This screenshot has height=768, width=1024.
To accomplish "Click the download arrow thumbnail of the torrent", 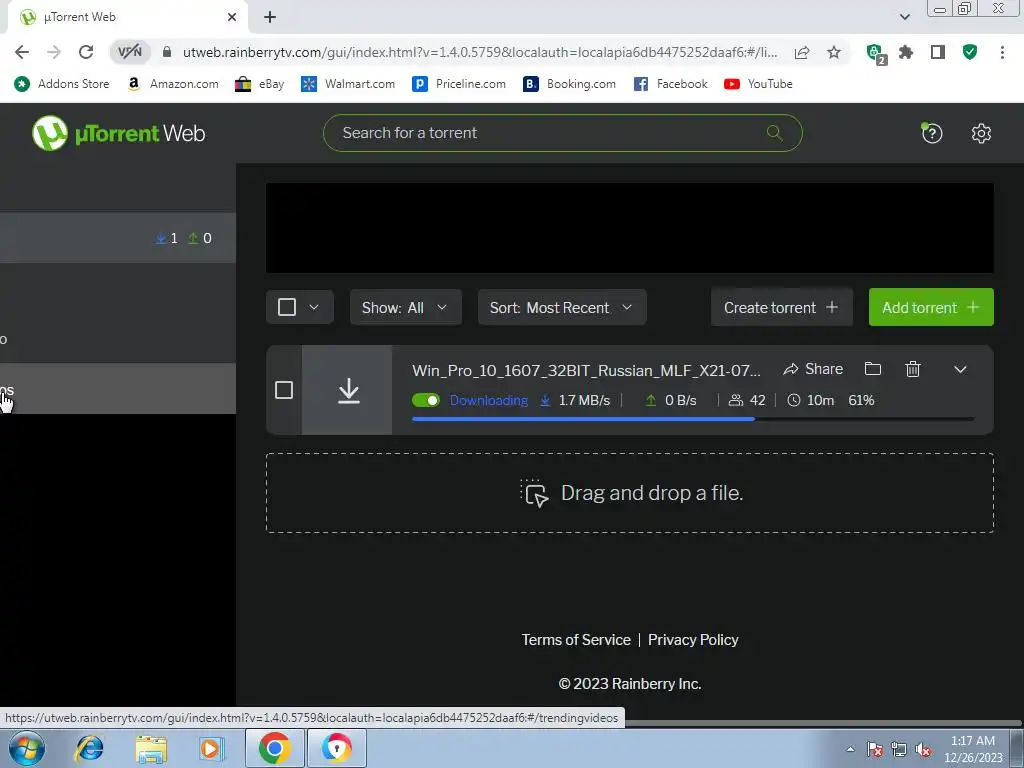I will point(347,391).
